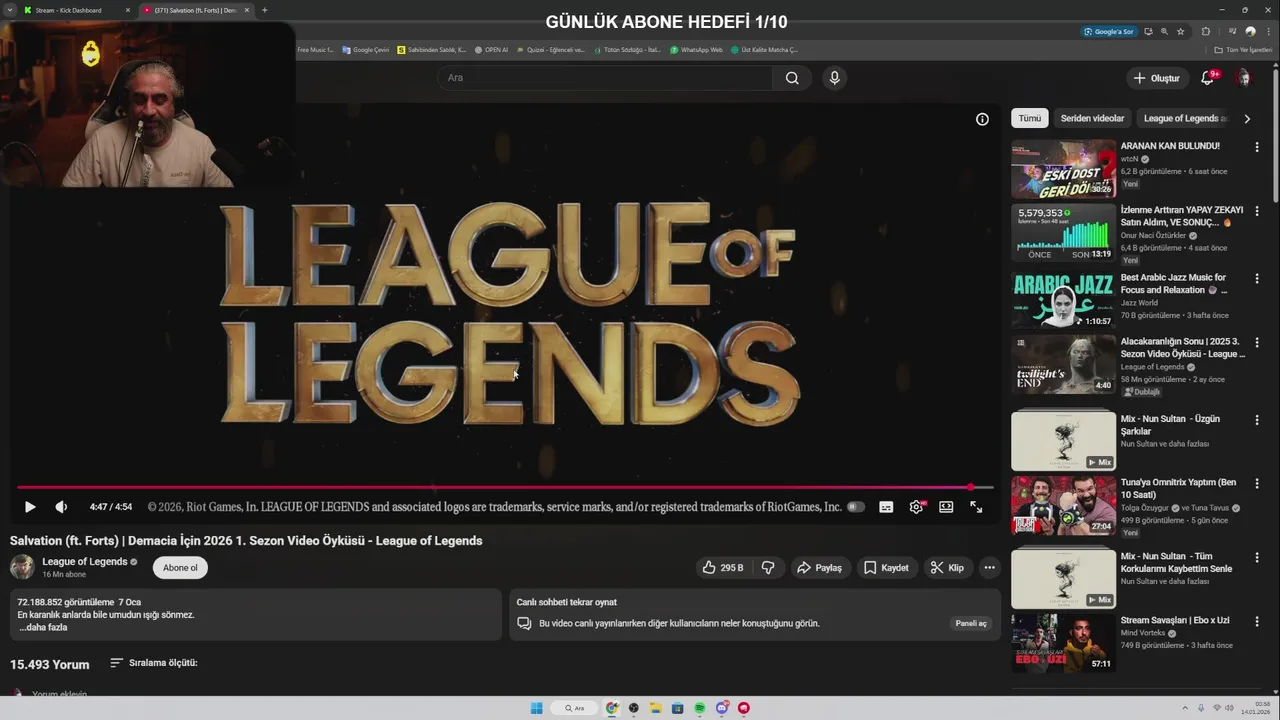Open the Mix - Nun Sultan Tüm Korkularımı mix
Image resolution: width=1280 pixels, height=720 pixels.
tap(1063, 578)
